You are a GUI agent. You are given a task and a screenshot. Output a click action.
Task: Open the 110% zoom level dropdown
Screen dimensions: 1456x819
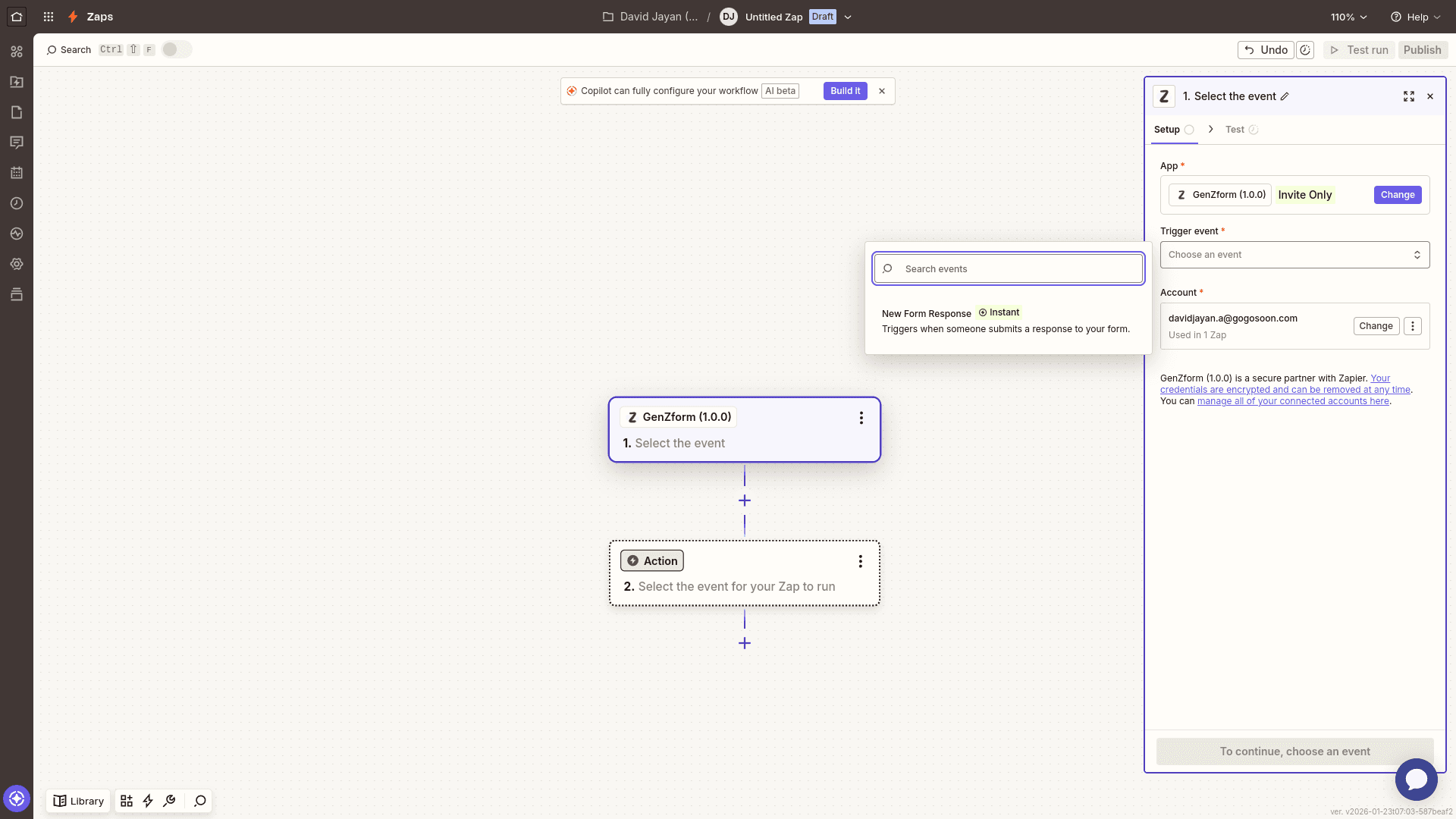[1348, 17]
